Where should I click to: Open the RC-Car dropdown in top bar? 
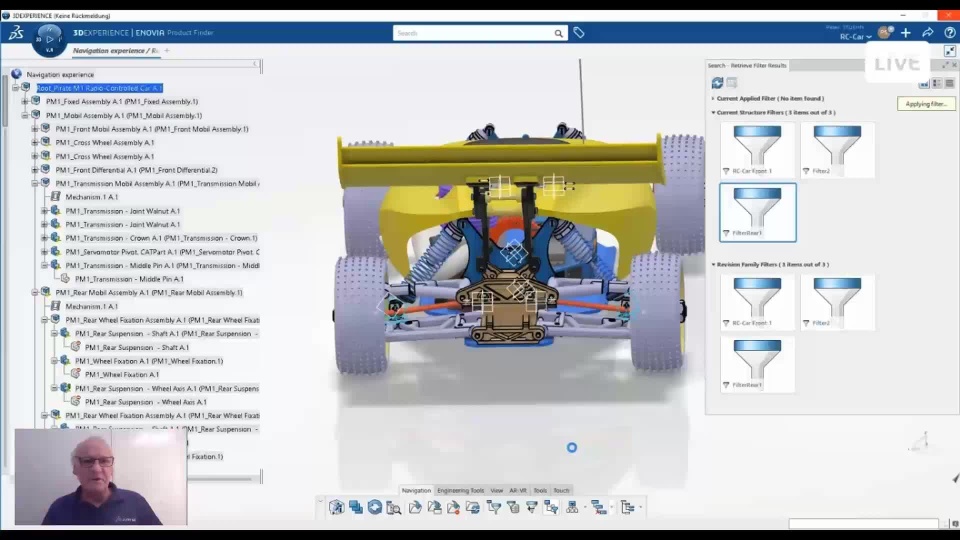click(855, 37)
